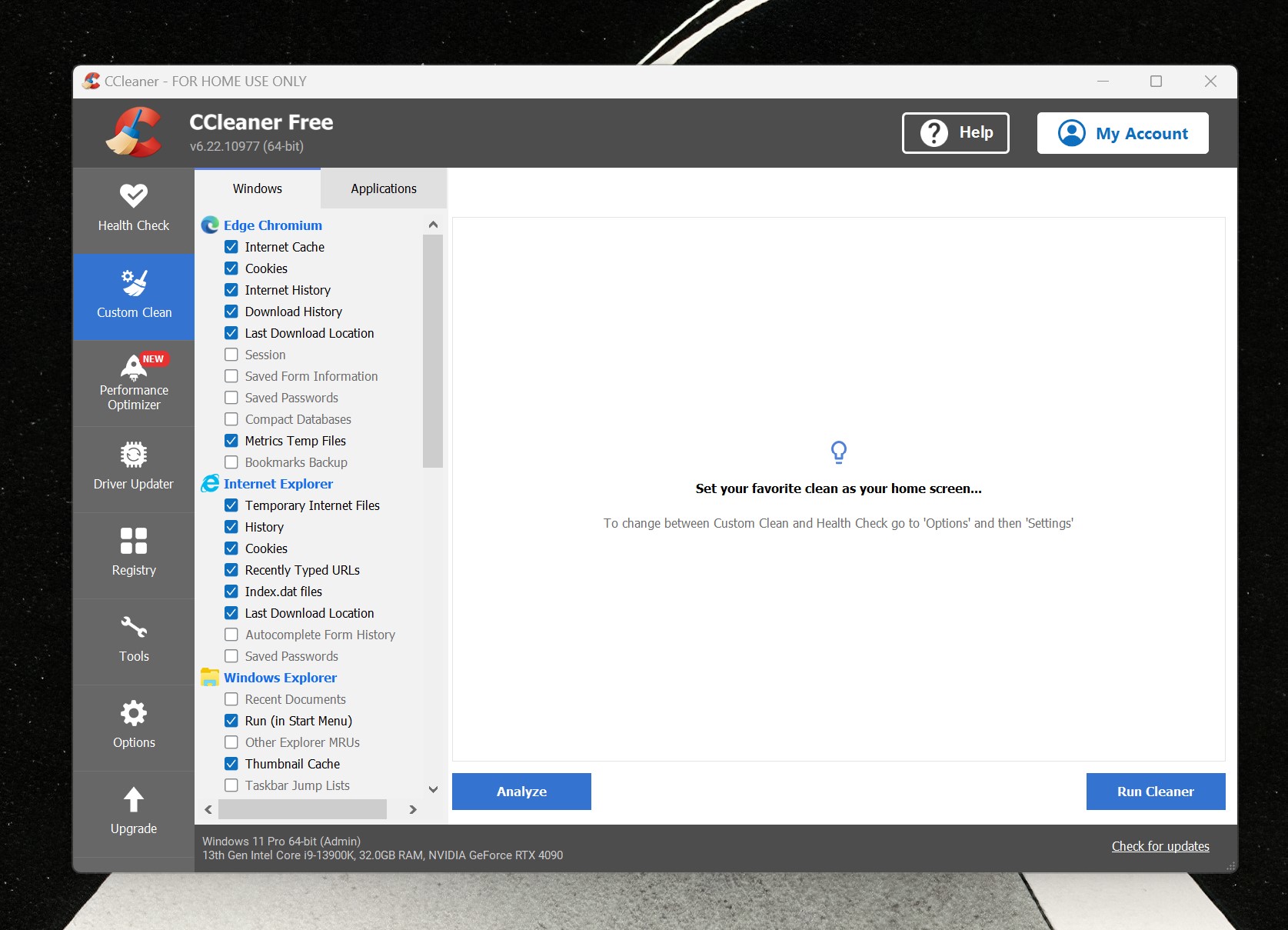Open Options gear icon

pyautogui.click(x=134, y=713)
